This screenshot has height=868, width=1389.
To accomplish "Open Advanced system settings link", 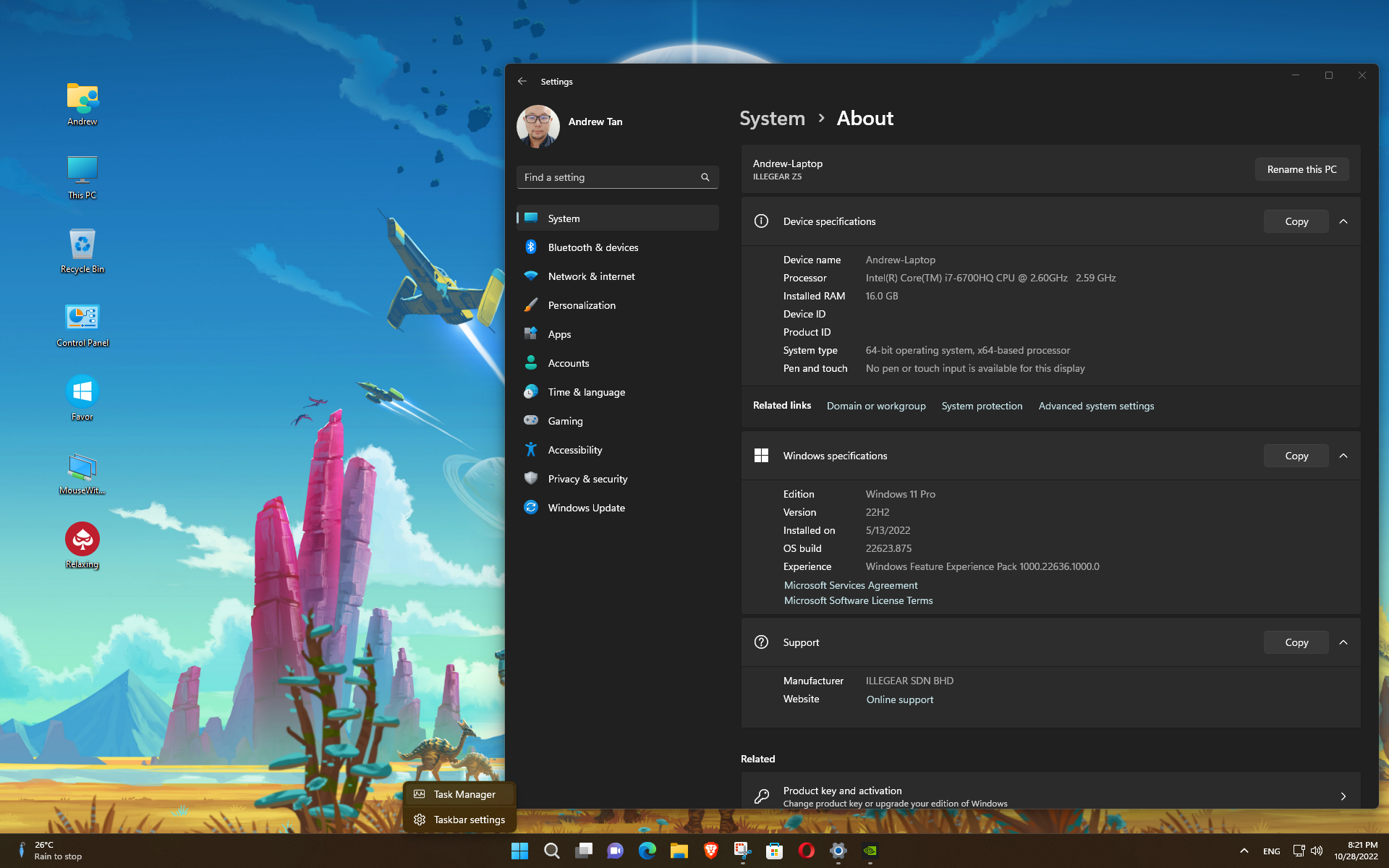I will tap(1096, 406).
